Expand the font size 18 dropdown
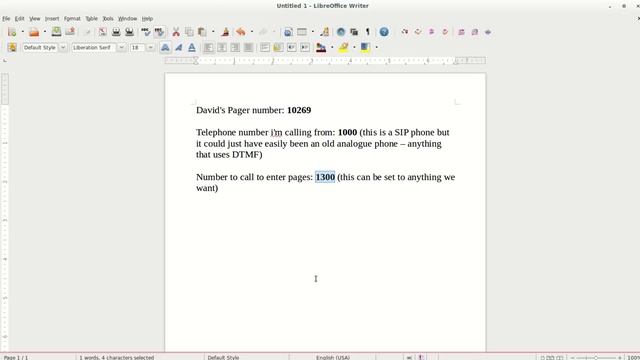Screen dimensions: 640x360 tap(151, 47)
